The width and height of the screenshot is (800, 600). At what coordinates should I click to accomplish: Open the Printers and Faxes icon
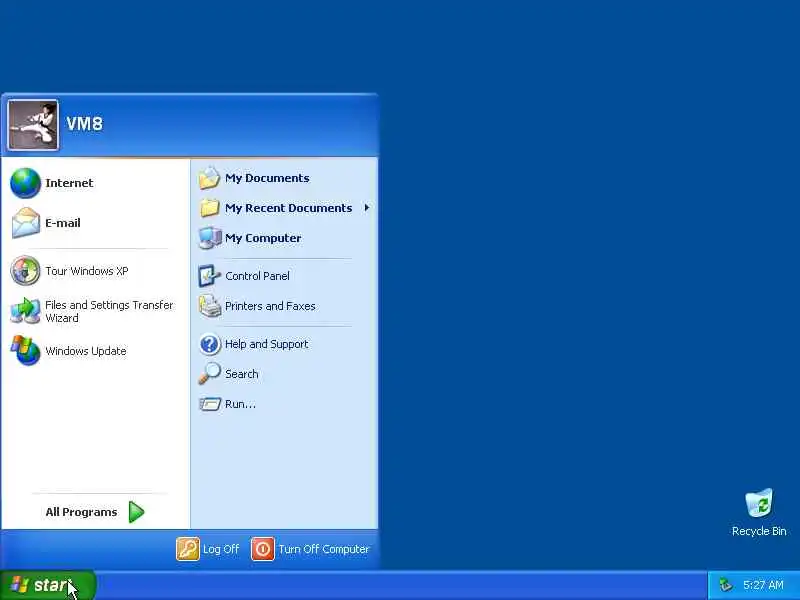coord(209,306)
